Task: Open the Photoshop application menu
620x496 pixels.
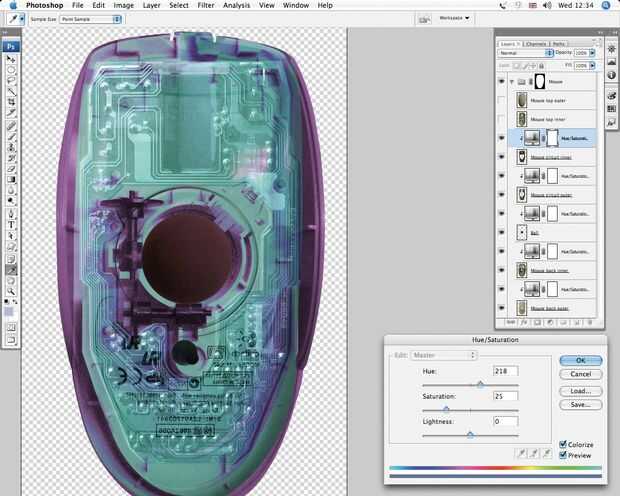Action: (44, 6)
